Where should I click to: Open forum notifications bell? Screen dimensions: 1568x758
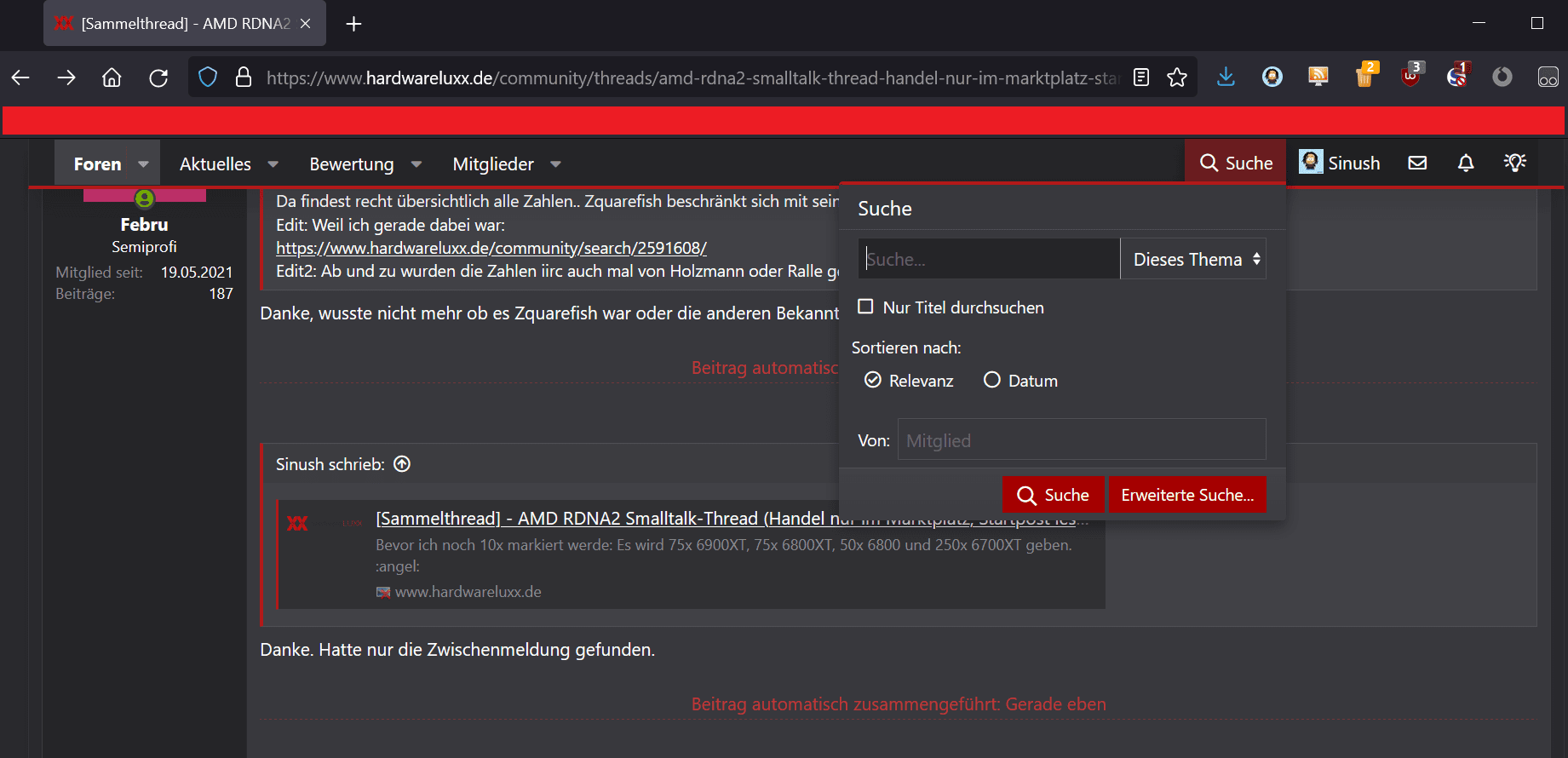coord(1466,163)
